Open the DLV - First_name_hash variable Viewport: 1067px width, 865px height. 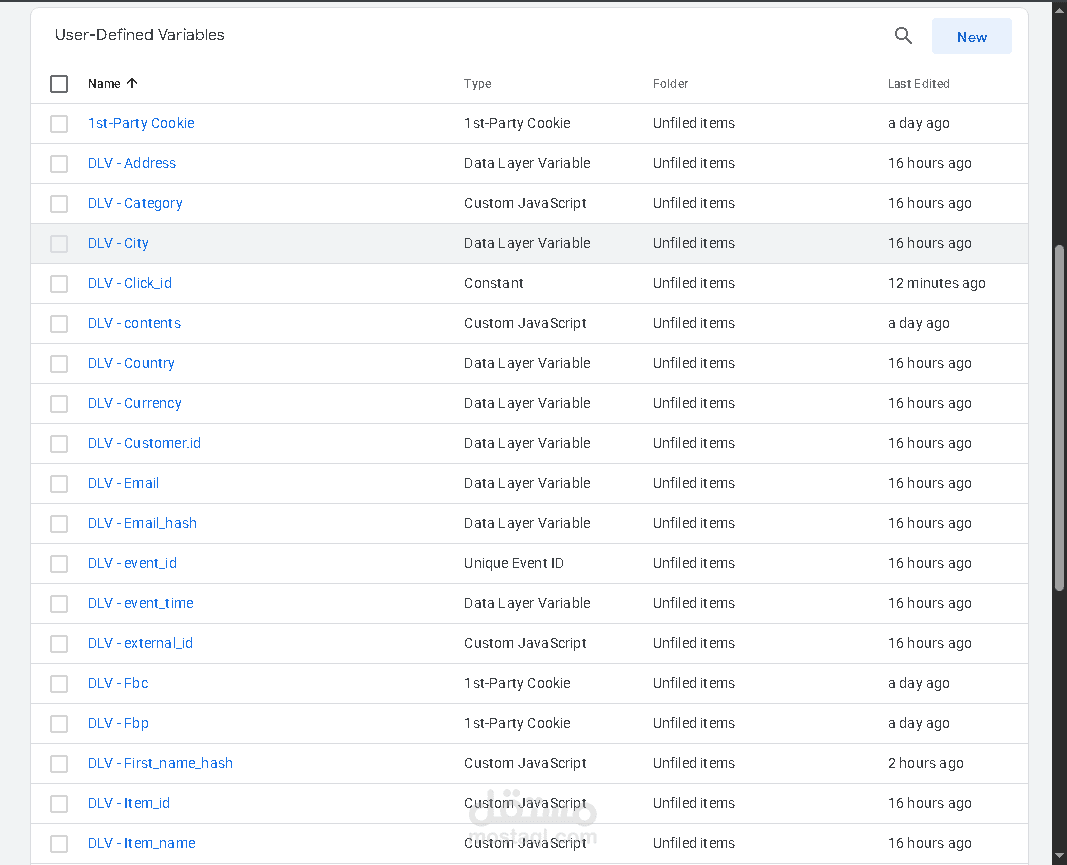coord(160,763)
